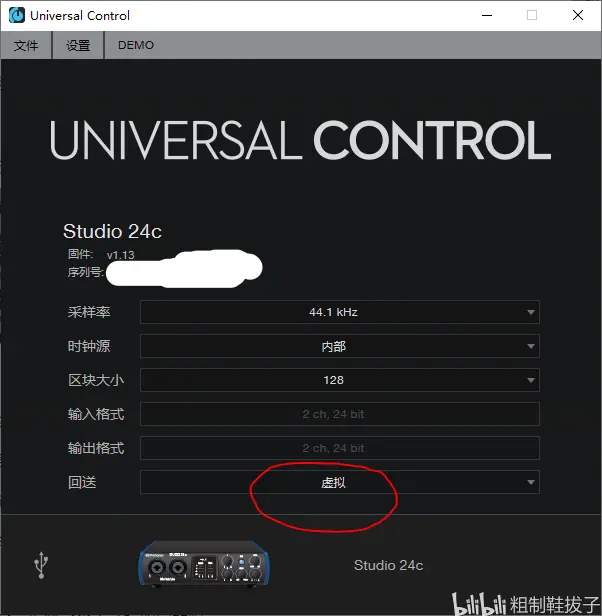Click the 时钟源 dropdown arrow
The width and height of the screenshot is (602, 616).
530,346
